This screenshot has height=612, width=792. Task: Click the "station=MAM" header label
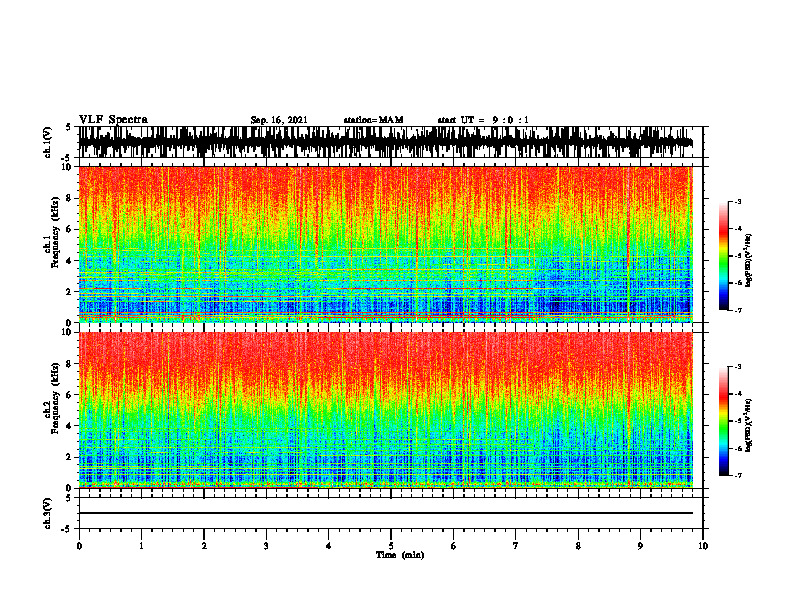pyautogui.click(x=373, y=120)
